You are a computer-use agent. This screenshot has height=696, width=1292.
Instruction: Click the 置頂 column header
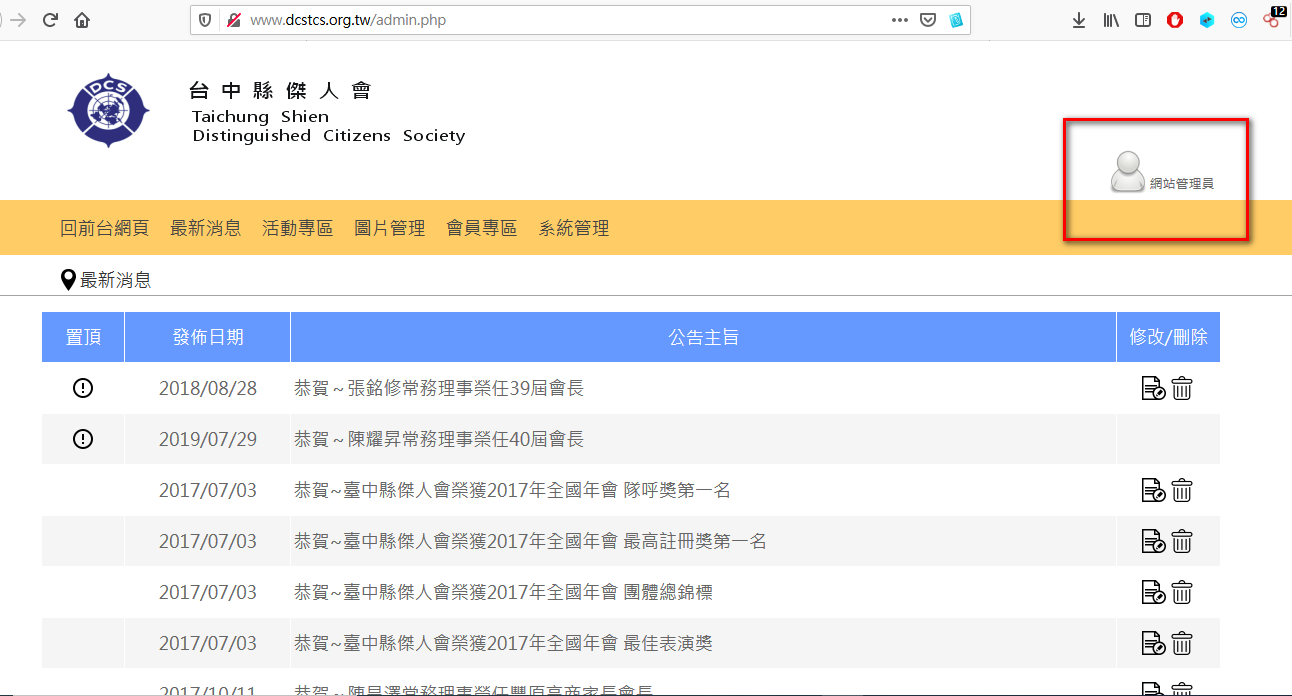(x=83, y=337)
